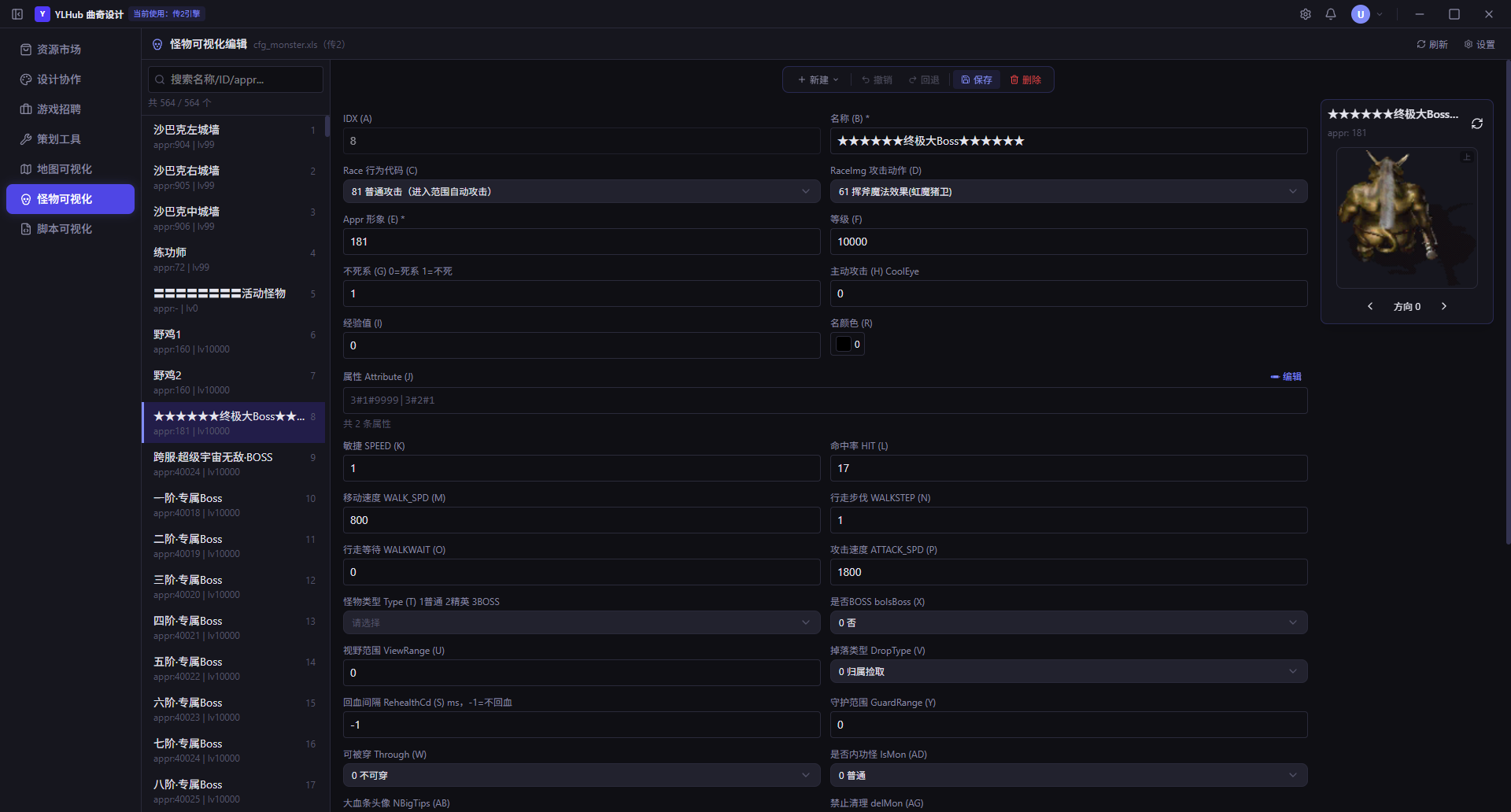1511x812 pixels.
Task: Click the 怪物可视化编辑 header icon
Action: [157, 45]
